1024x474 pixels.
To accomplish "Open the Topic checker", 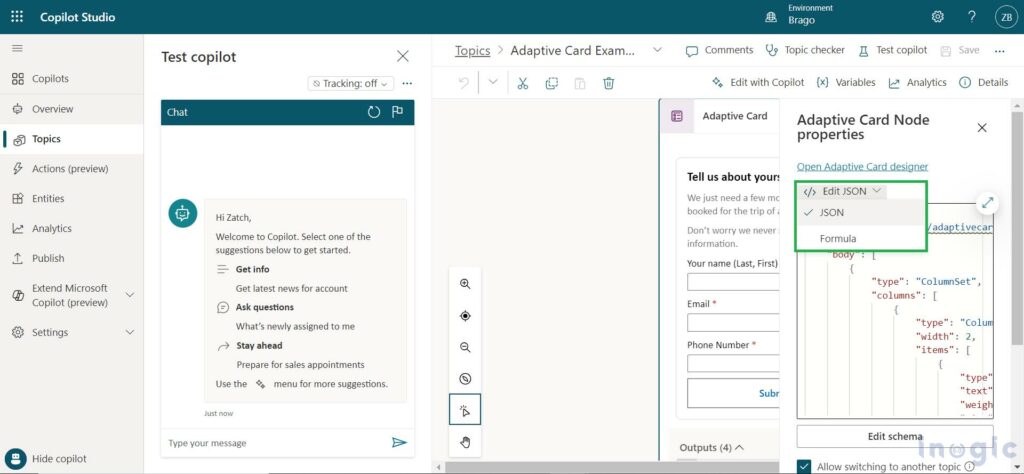I will tap(805, 50).
